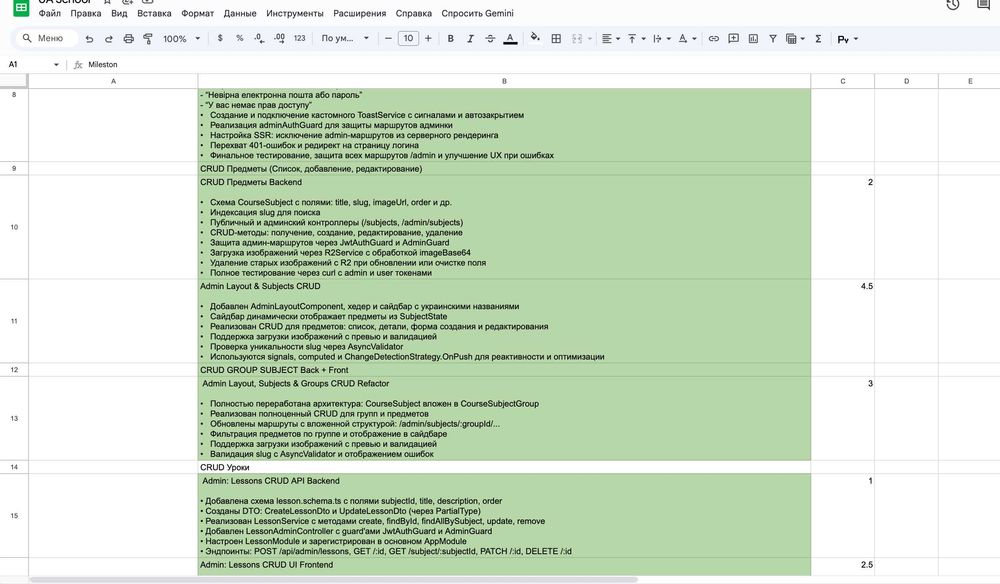Select column A header
Image resolution: width=1000 pixels, height=584 pixels.
tap(114, 81)
